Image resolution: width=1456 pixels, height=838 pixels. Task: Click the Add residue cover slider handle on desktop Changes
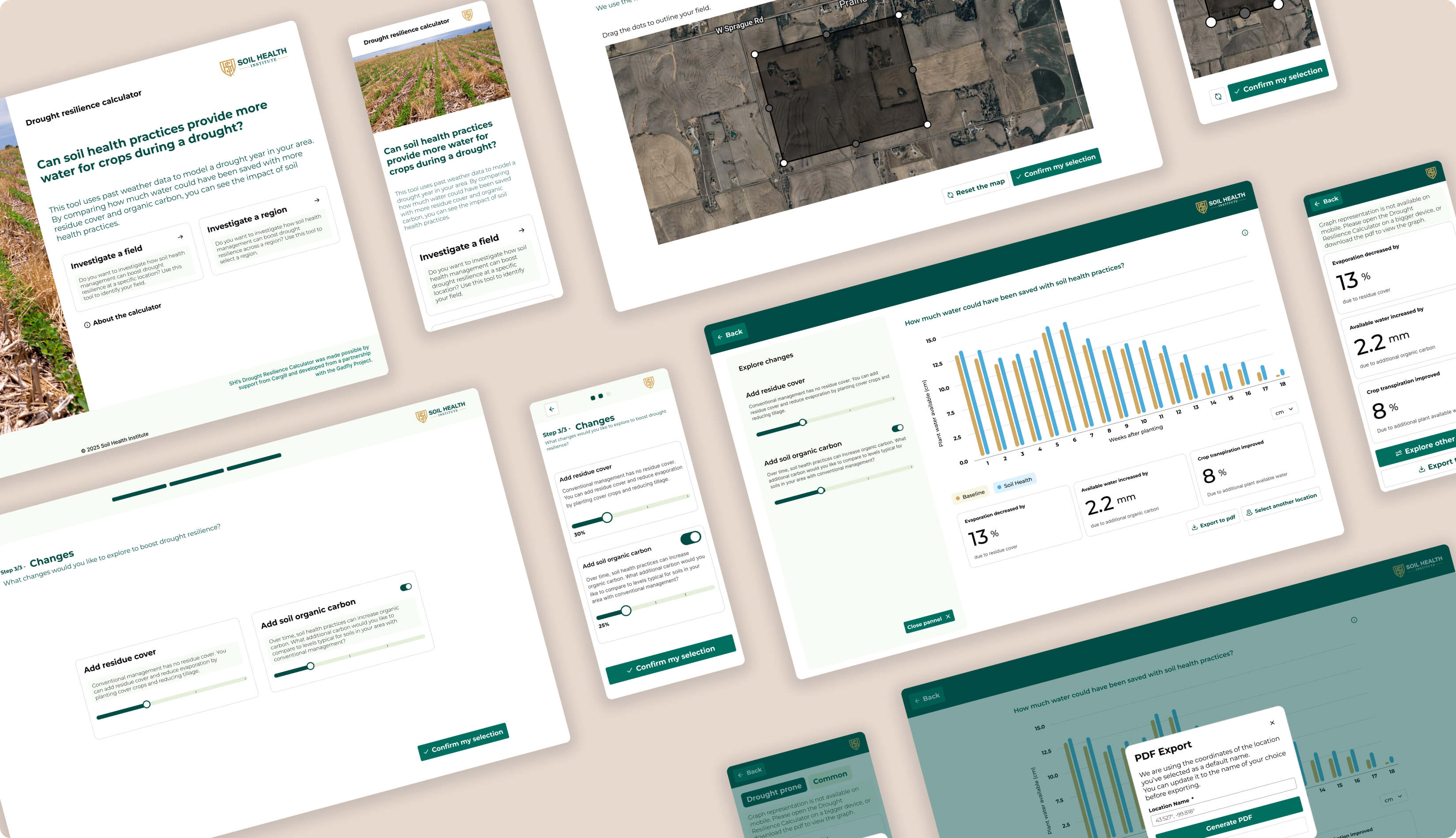(147, 704)
